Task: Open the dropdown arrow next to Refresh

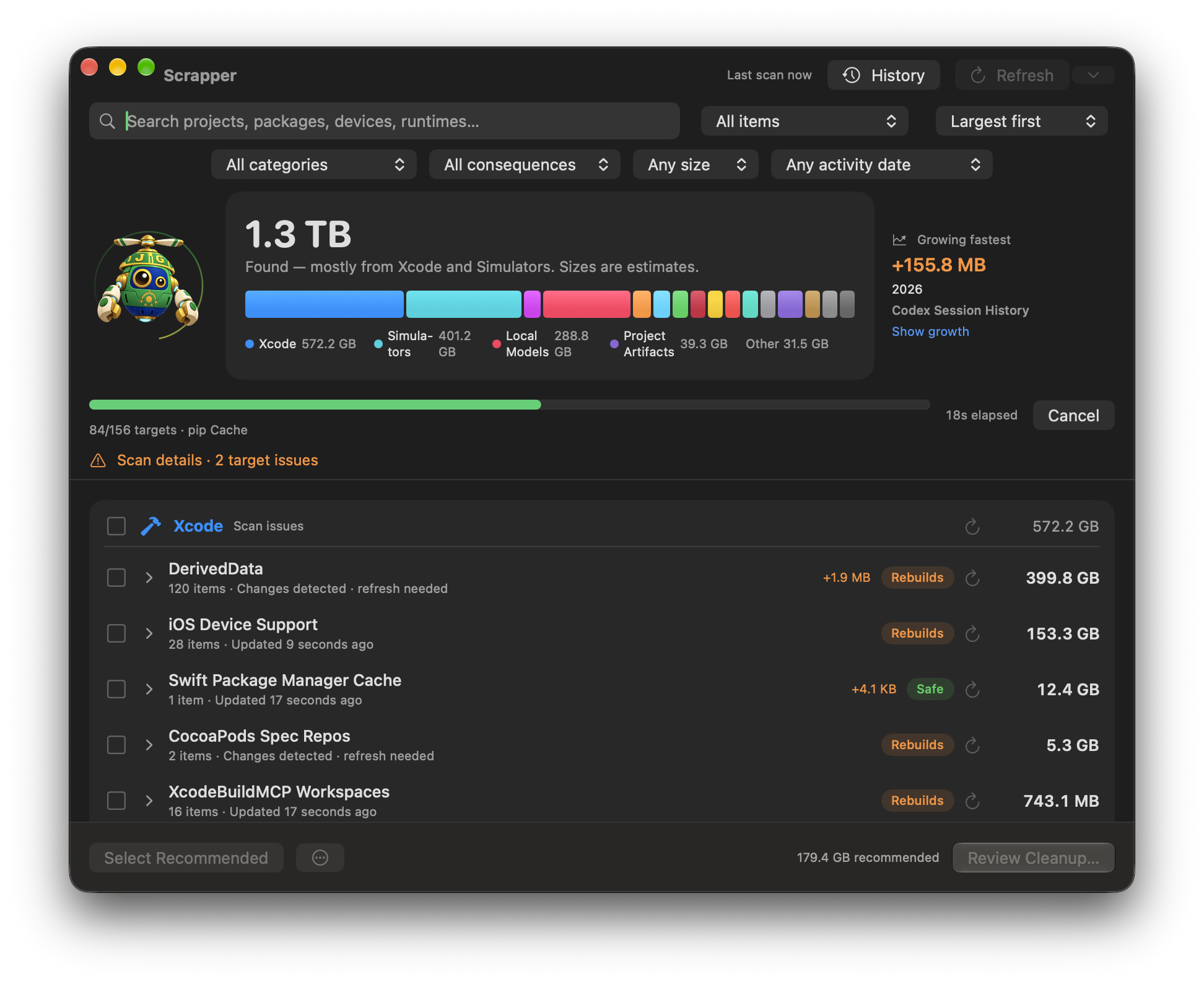Action: pyautogui.click(x=1093, y=75)
